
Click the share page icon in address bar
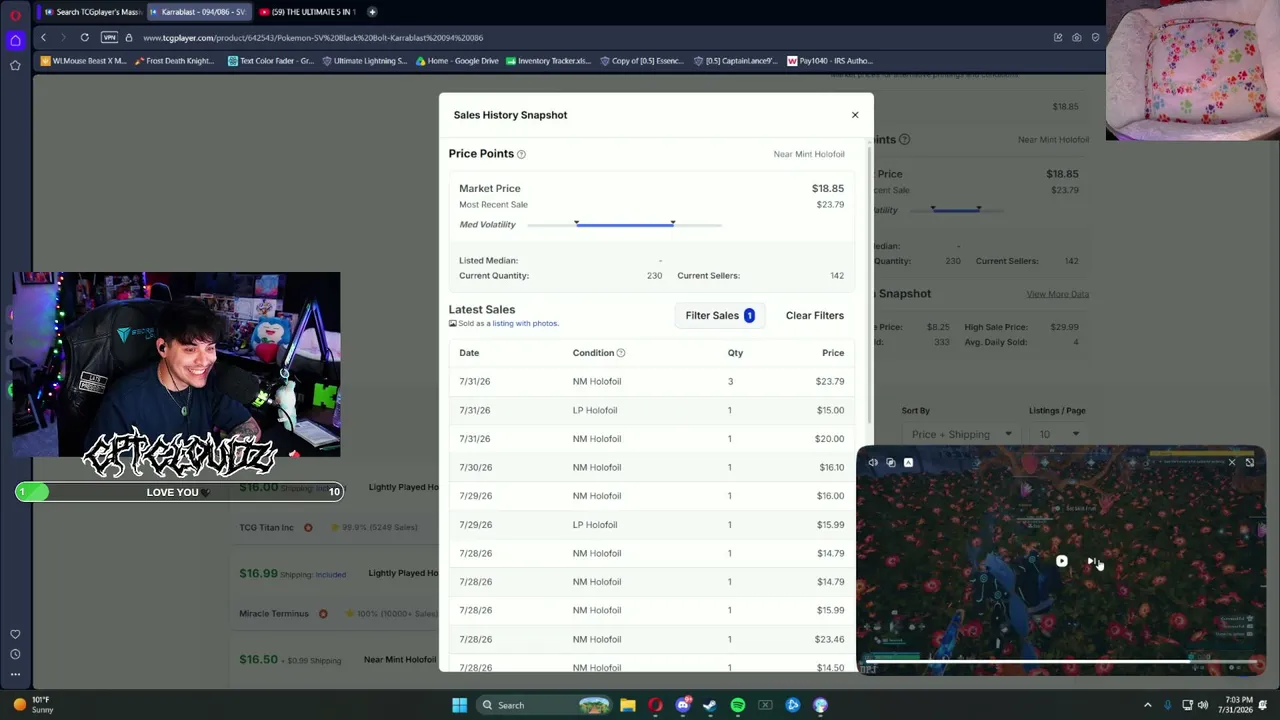click(x=1058, y=38)
